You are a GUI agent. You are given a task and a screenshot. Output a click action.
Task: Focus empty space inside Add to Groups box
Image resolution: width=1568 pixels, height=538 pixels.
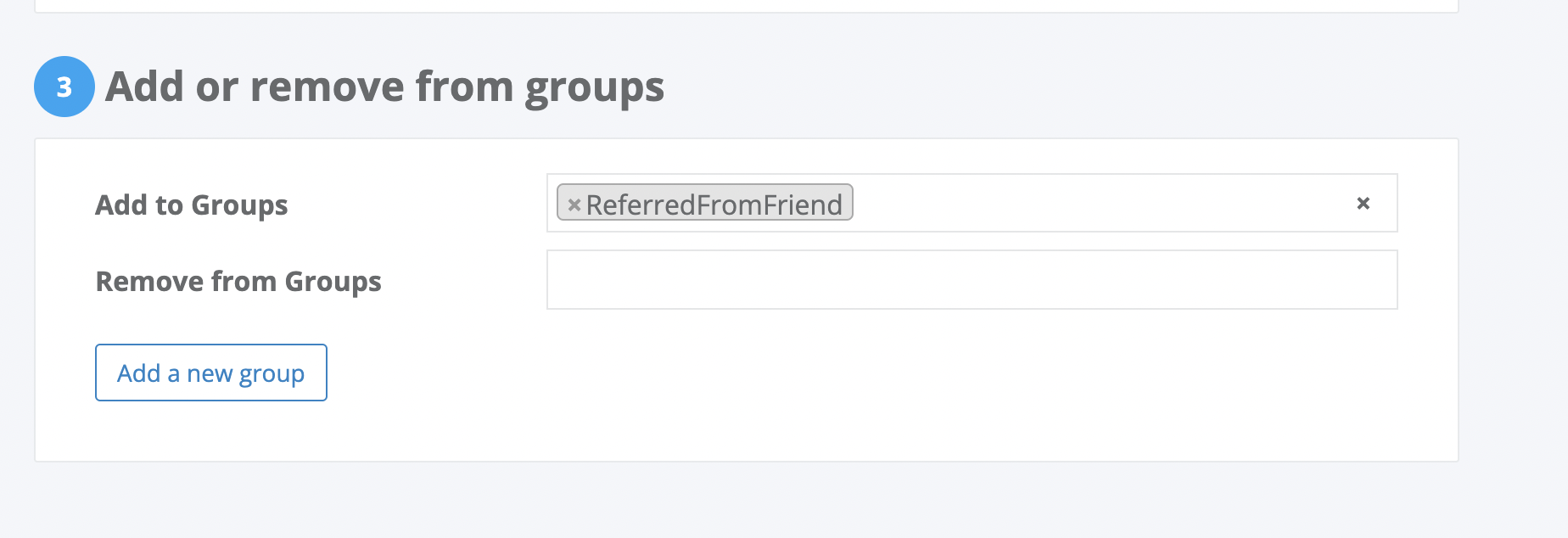1095,203
